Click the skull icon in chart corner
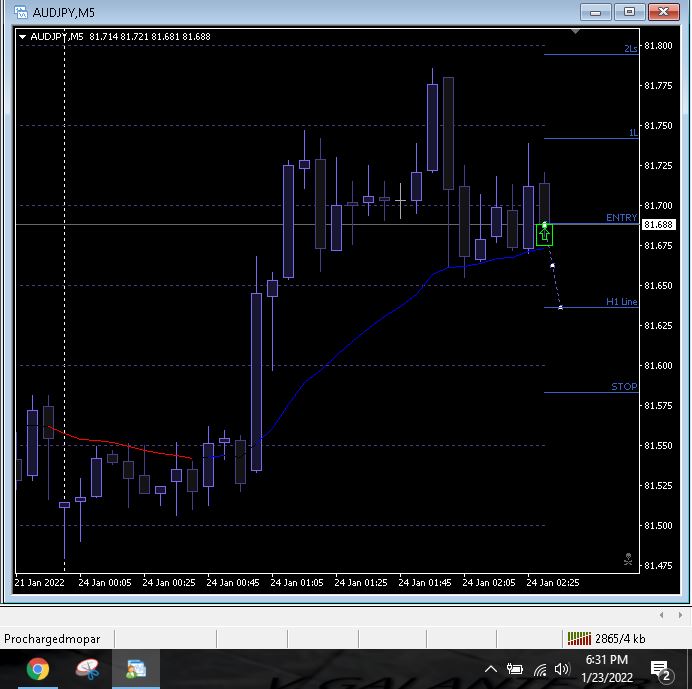The image size is (692, 689). [x=628, y=559]
